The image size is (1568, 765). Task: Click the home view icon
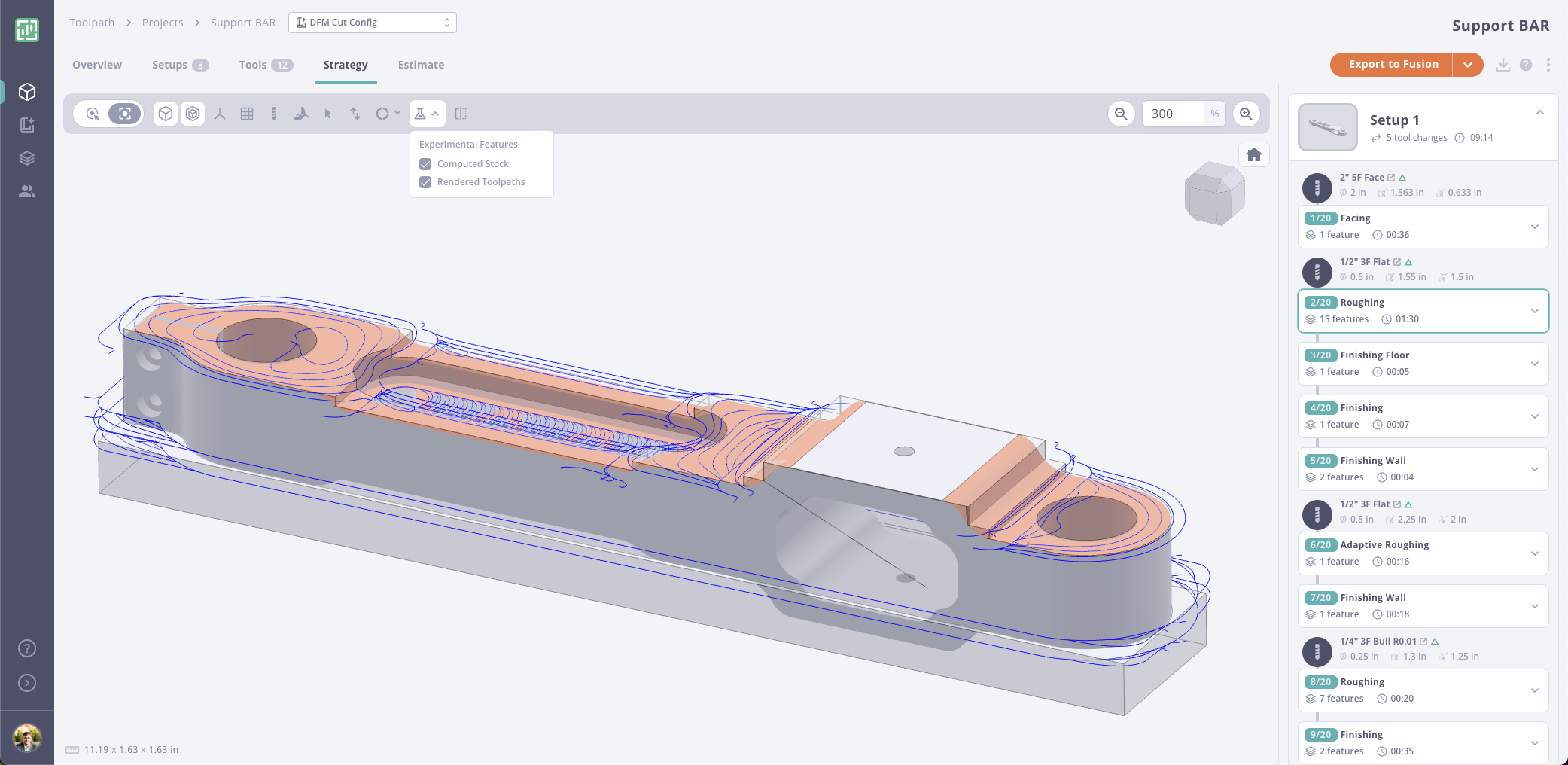point(1253,155)
